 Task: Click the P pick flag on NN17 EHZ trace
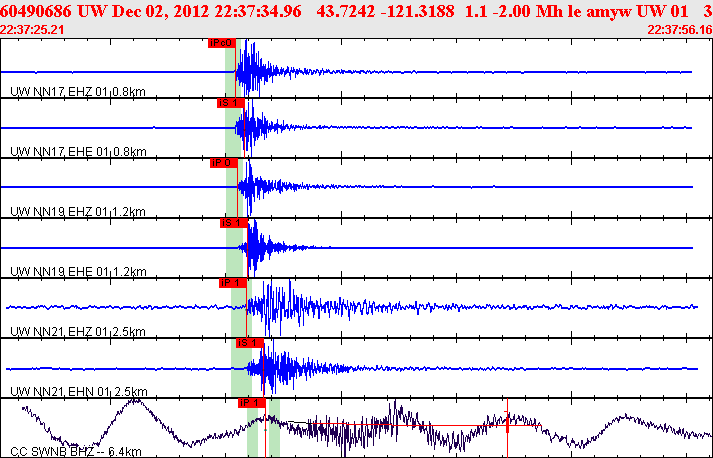[221, 43]
